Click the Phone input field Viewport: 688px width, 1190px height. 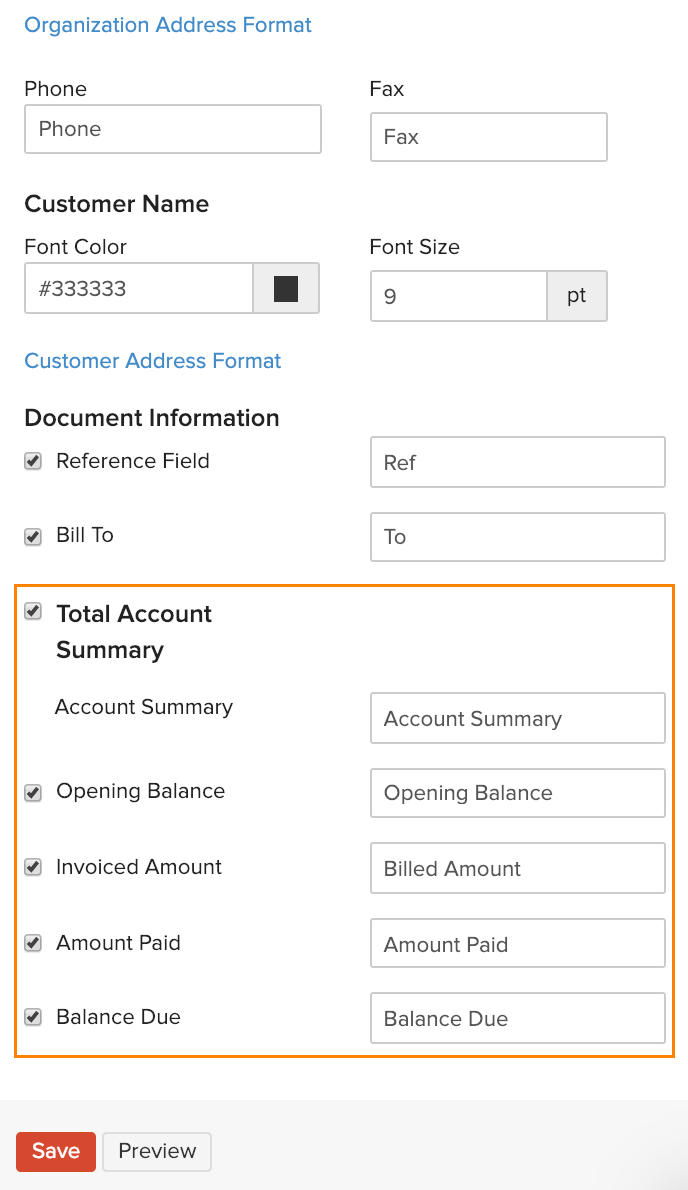click(173, 129)
